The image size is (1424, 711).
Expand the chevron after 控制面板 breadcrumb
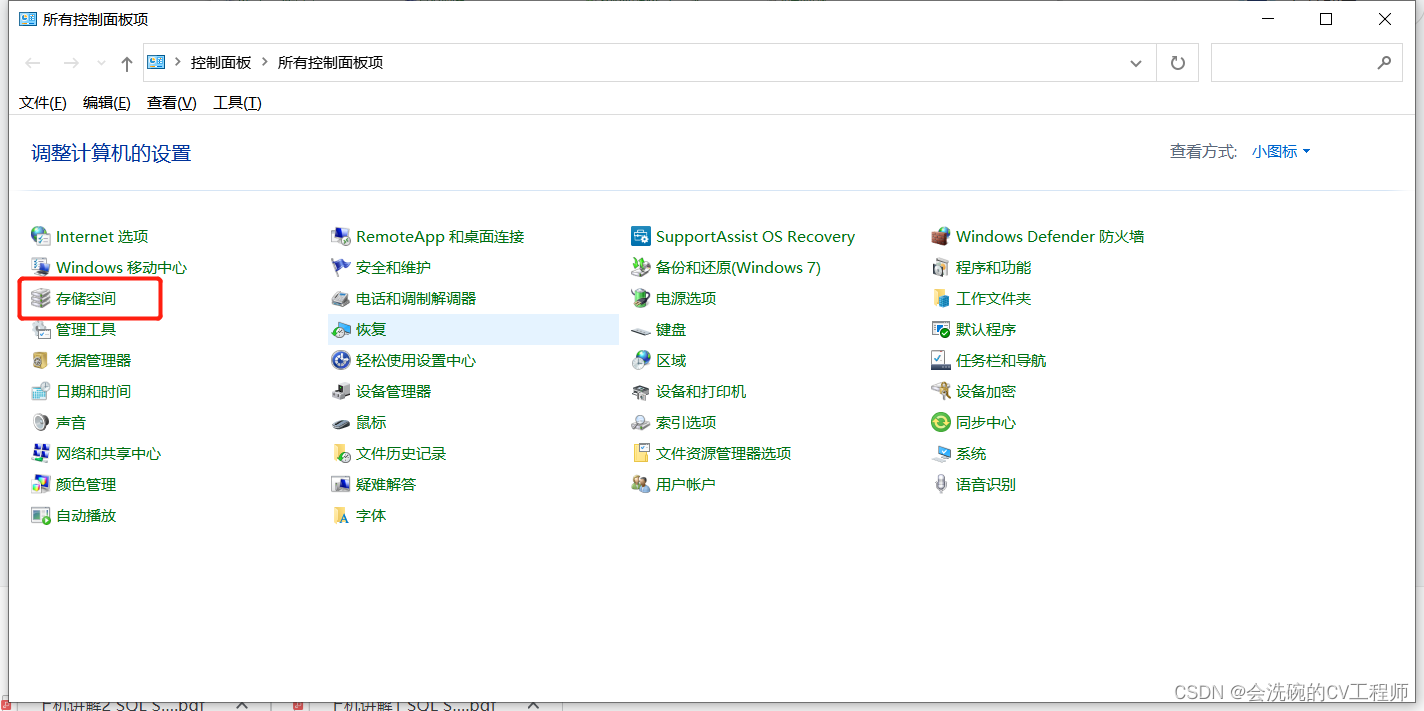tap(265, 62)
